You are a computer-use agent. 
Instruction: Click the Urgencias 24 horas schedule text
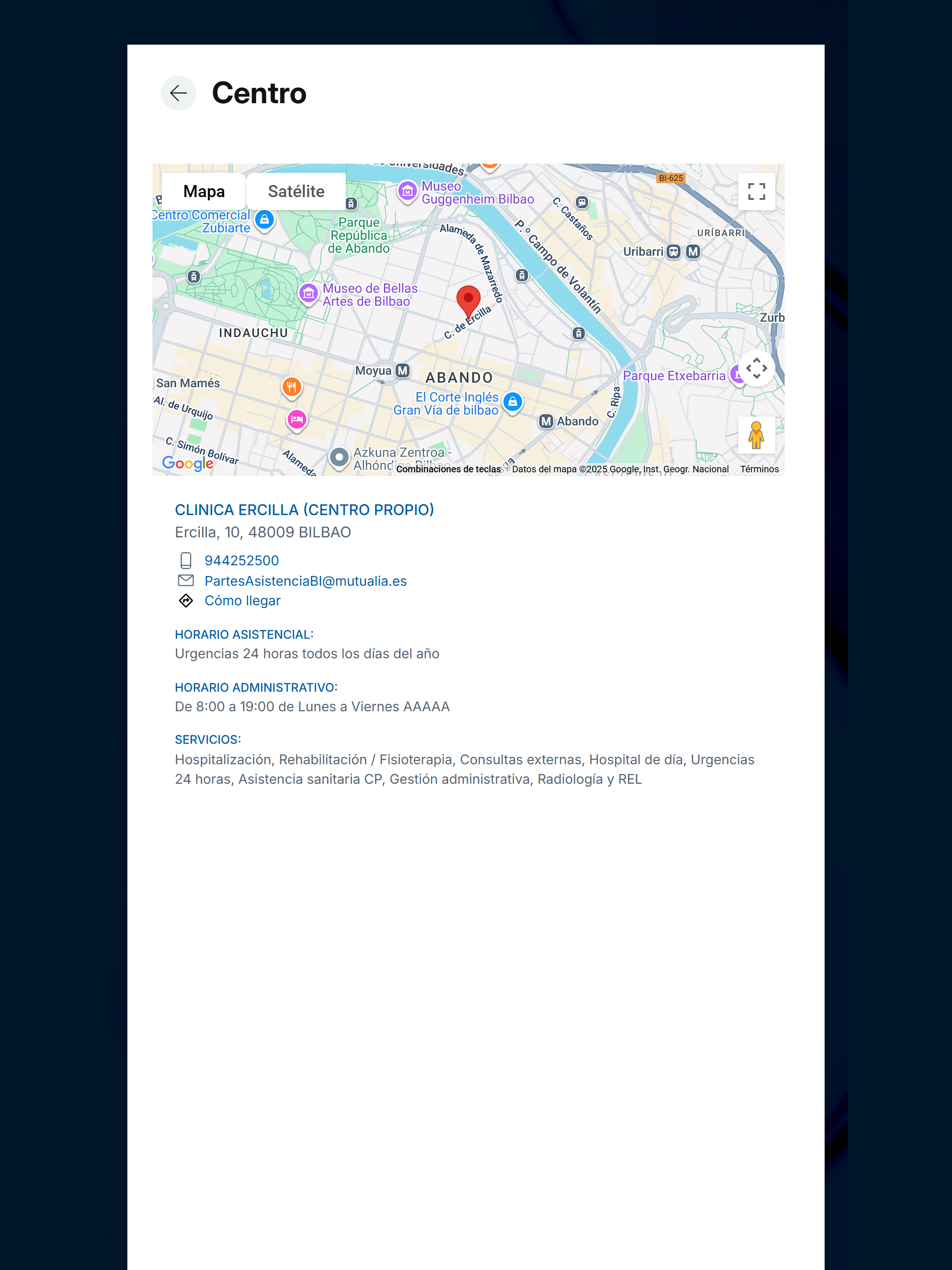click(307, 654)
